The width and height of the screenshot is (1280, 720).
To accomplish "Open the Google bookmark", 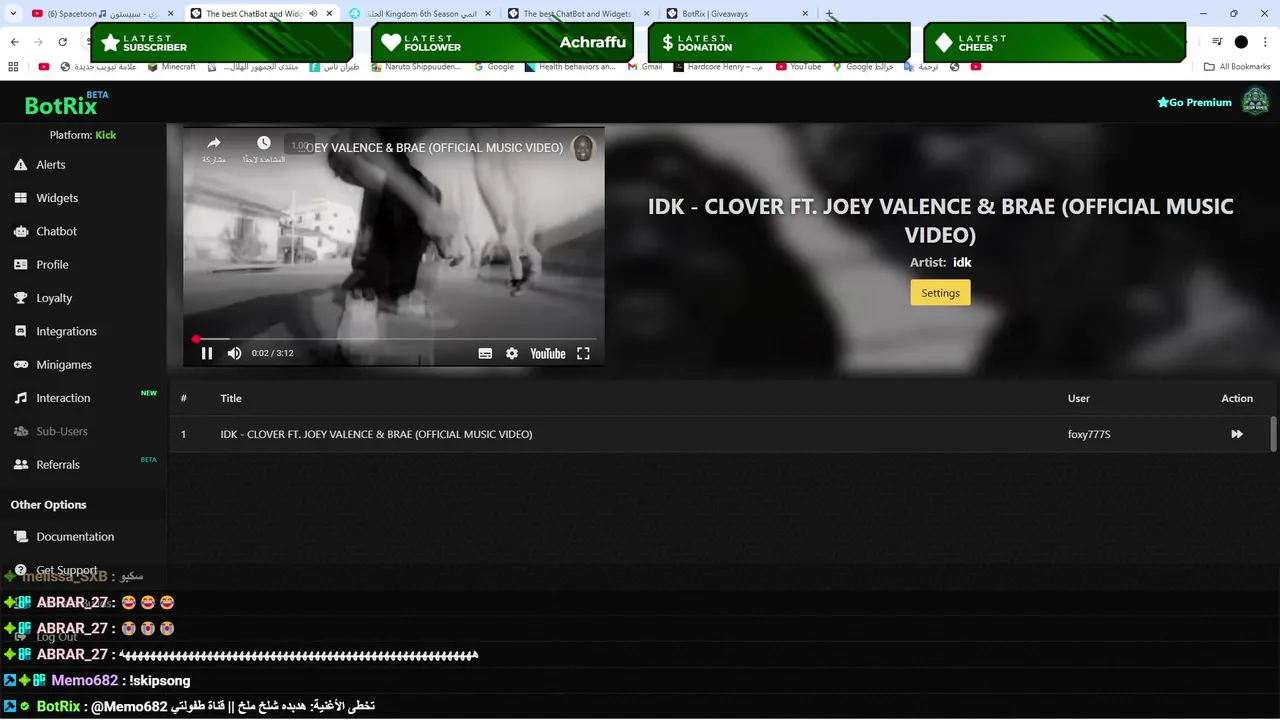I will (x=493, y=67).
